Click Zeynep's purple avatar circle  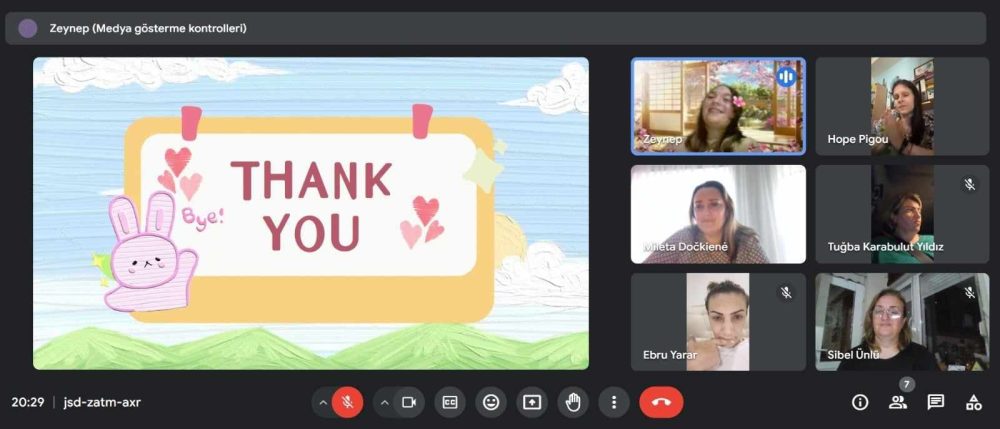27,28
